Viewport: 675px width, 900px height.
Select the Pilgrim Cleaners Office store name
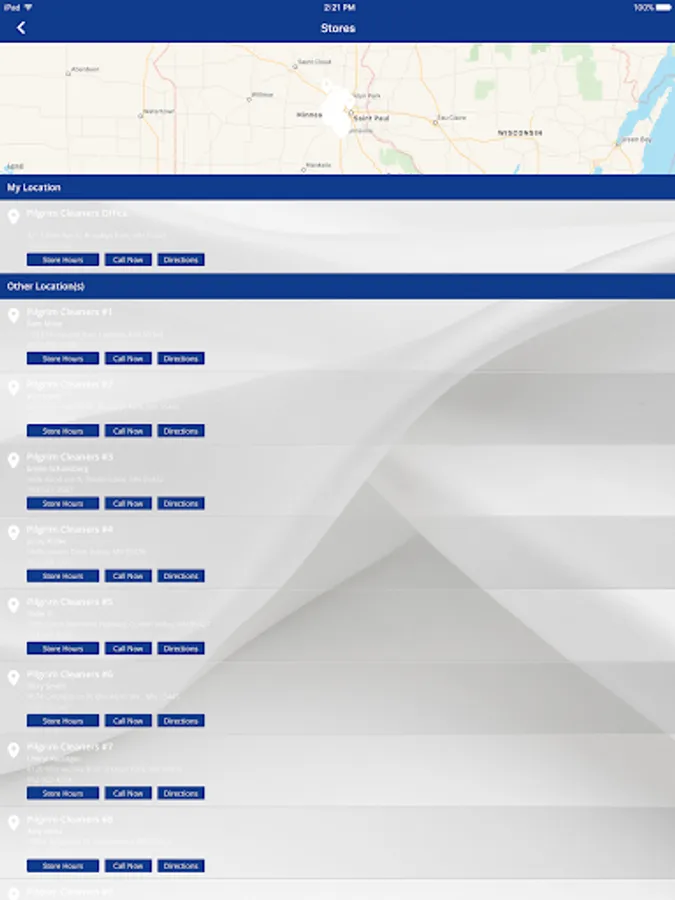(77, 213)
